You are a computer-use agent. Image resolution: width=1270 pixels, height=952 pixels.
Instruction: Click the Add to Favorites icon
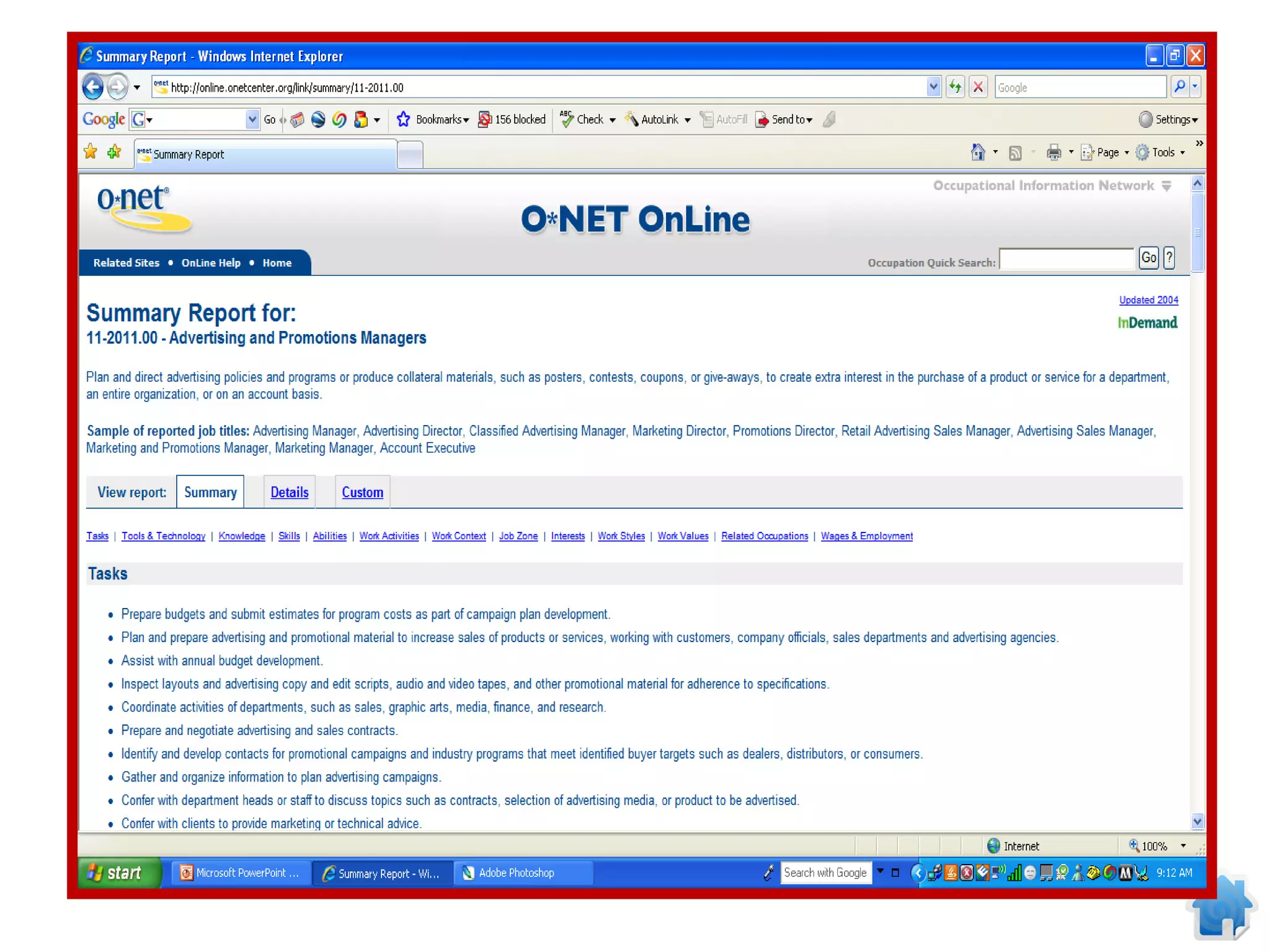[x=114, y=152]
